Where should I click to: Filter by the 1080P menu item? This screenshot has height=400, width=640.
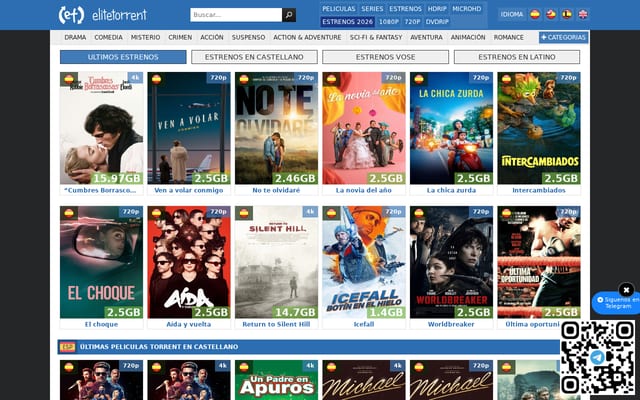tap(389, 22)
